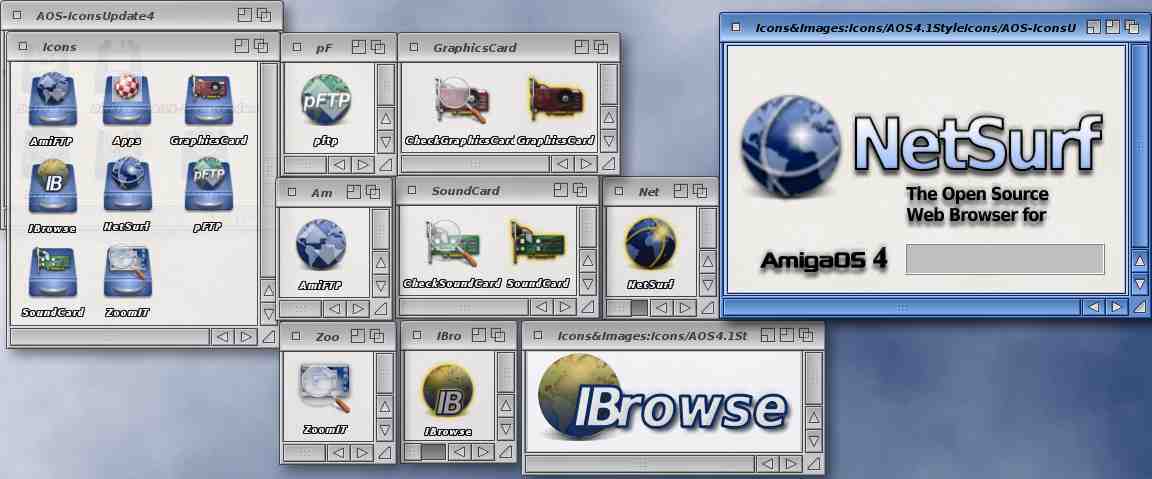Click zoom gadget of the Icons window
This screenshot has width=1152, height=479.
pyautogui.click(x=242, y=46)
